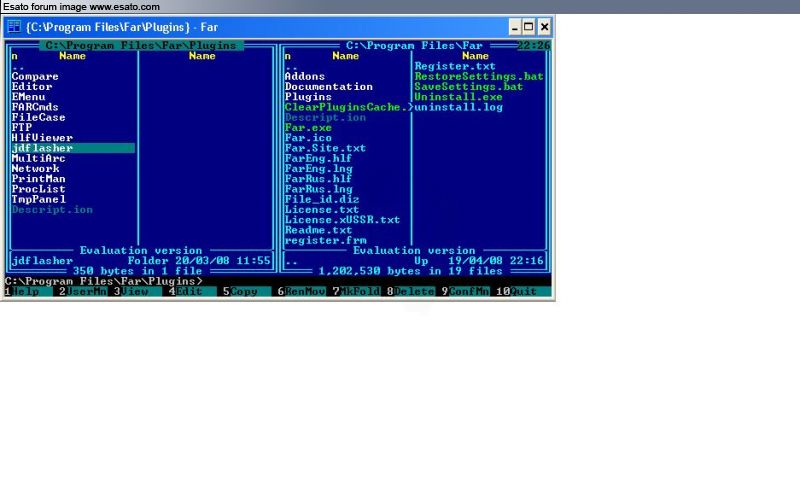Select Descript.ion in the right panel
This screenshot has height=481, width=800.
pos(326,117)
